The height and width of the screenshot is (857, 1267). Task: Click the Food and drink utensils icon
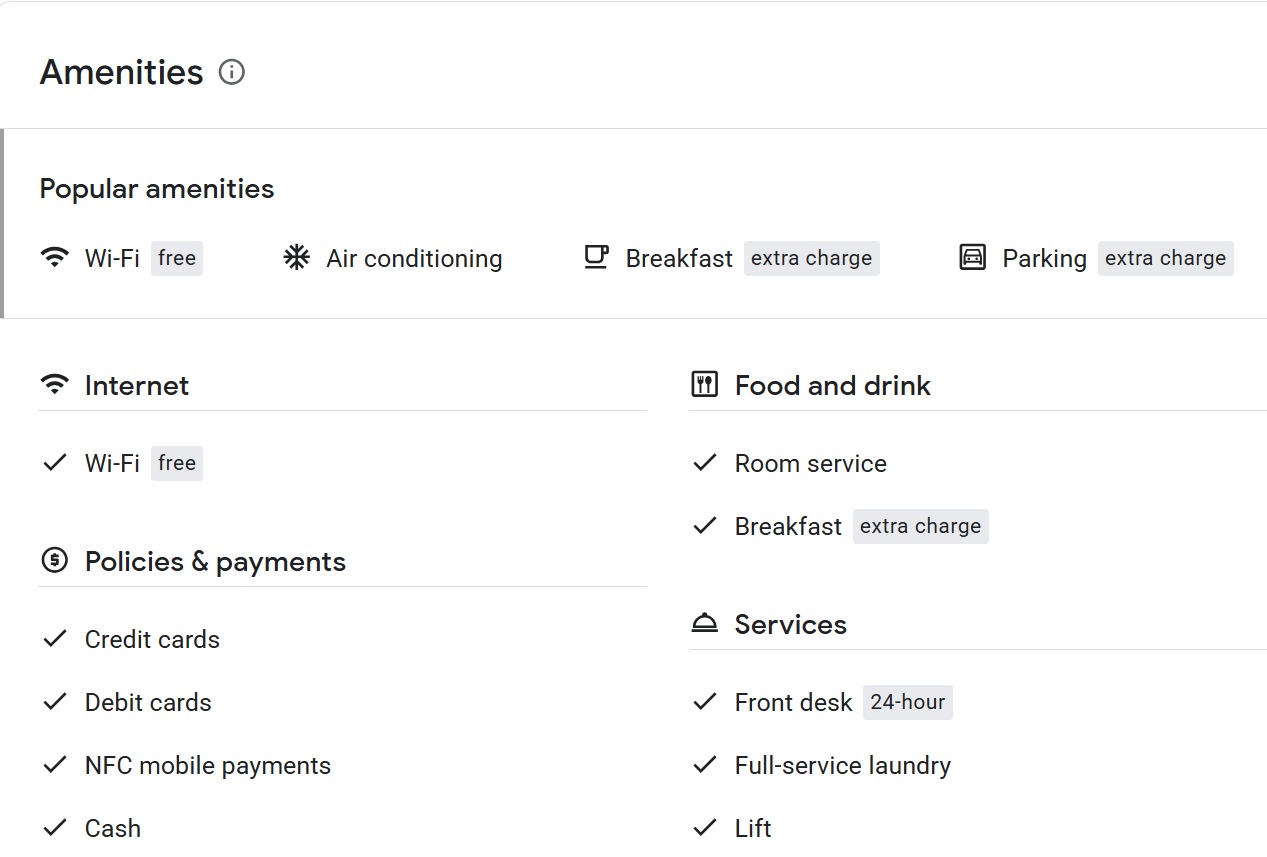pyautogui.click(x=705, y=385)
